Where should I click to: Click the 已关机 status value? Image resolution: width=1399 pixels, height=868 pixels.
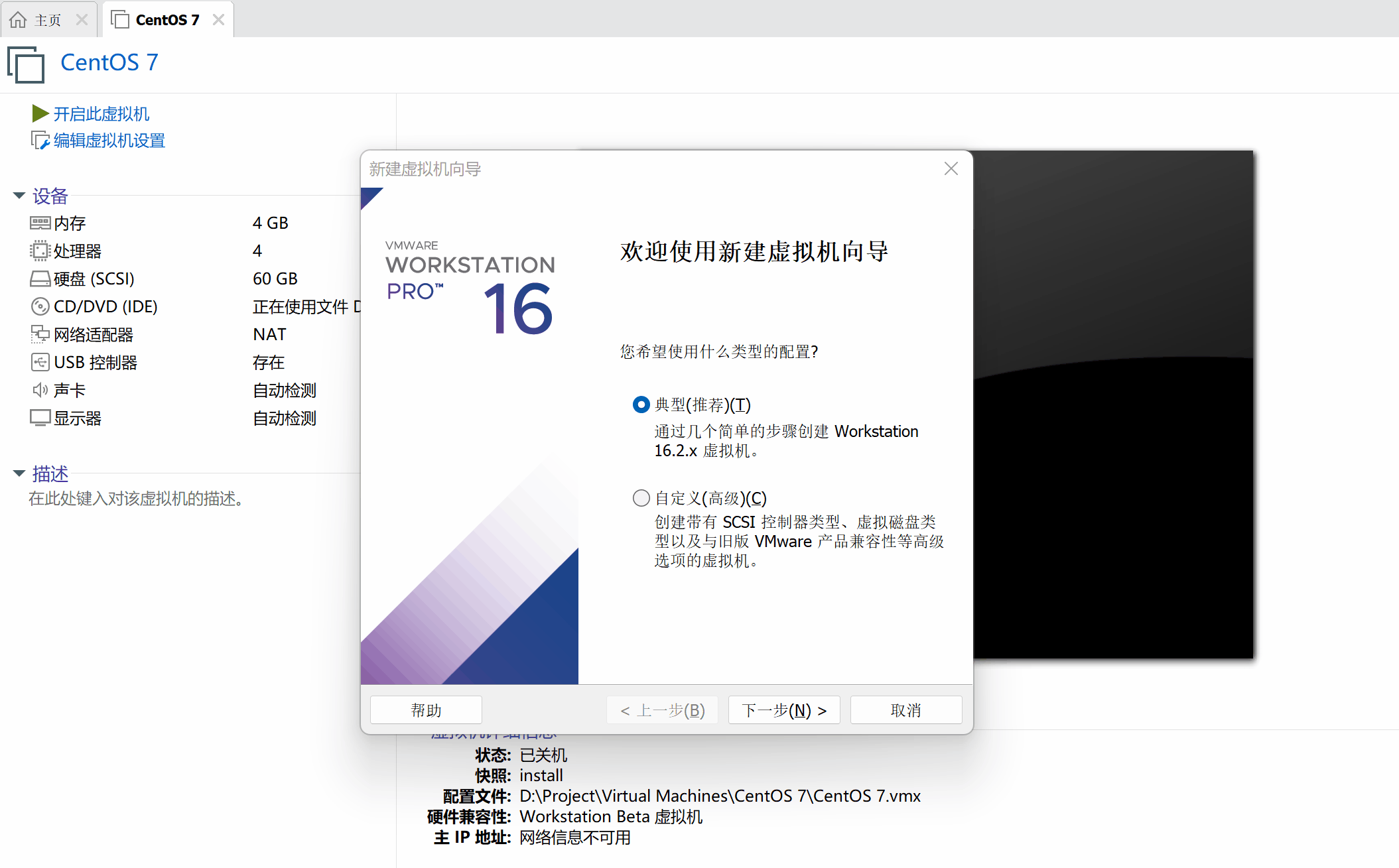pos(543,755)
